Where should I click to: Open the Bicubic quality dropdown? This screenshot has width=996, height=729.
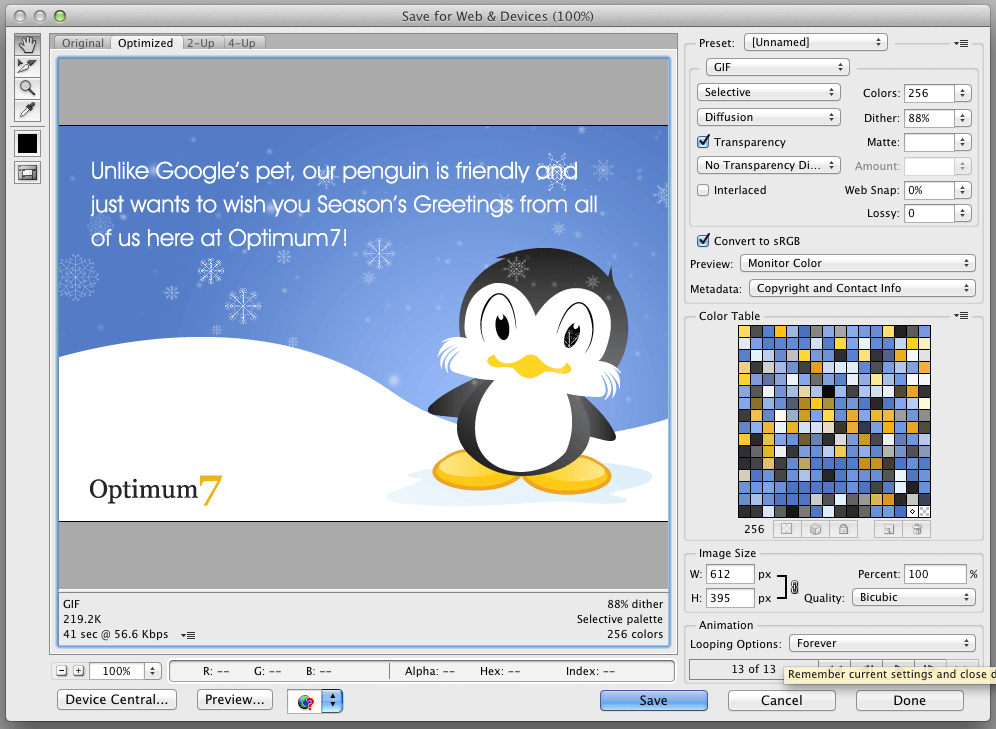point(913,597)
